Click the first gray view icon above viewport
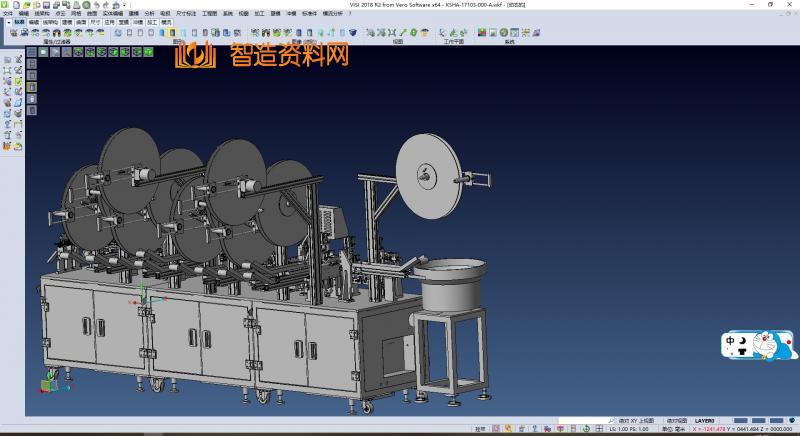This screenshot has width=800, height=436. click(x=33, y=52)
